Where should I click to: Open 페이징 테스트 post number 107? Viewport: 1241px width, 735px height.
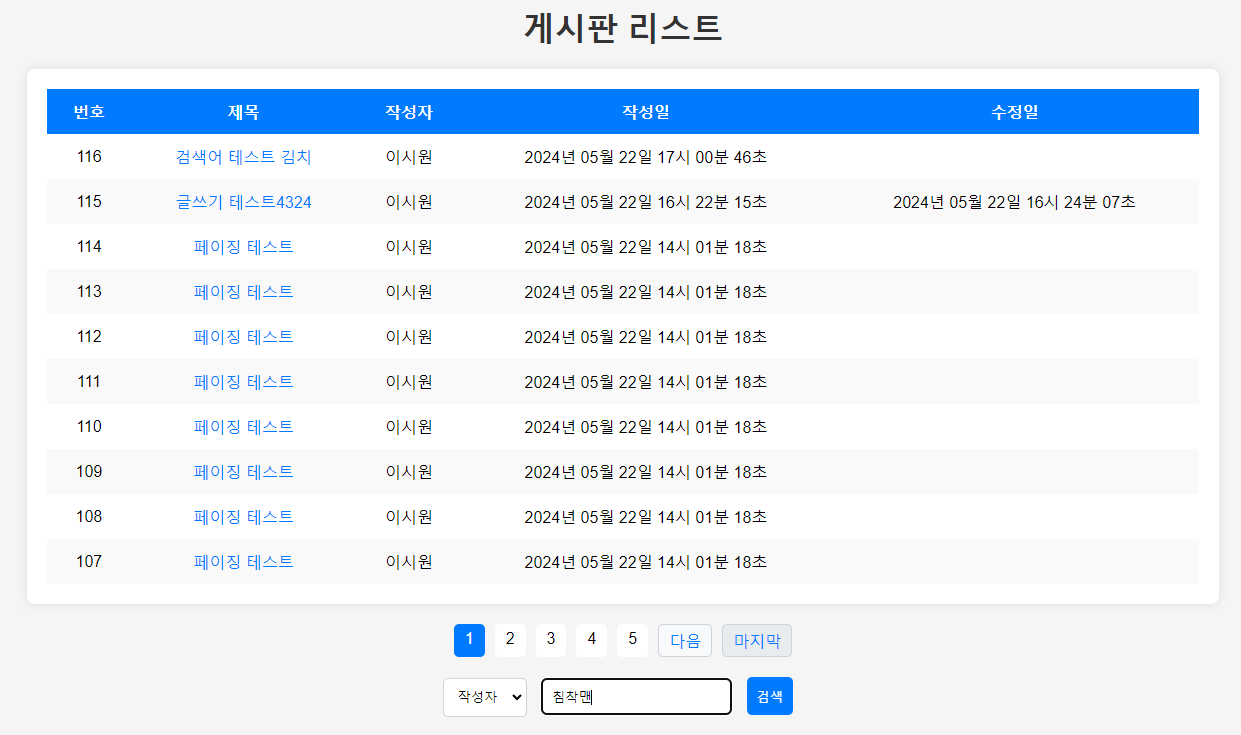(x=244, y=562)
